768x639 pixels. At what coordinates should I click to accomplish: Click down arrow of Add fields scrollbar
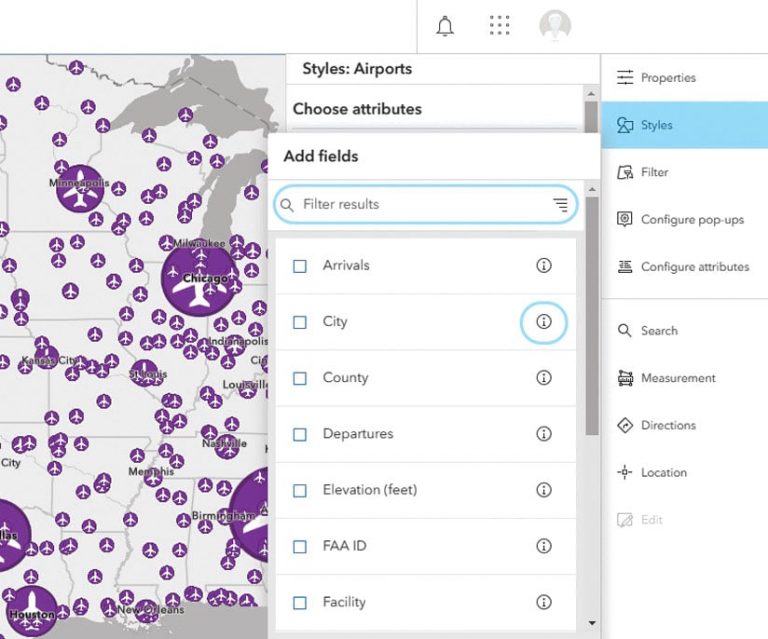(x=592, y=623)
